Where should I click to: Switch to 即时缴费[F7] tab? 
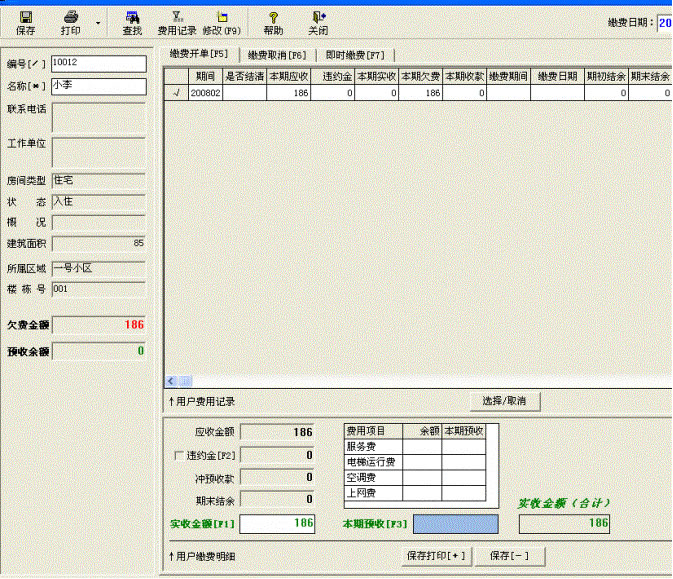tap(355, 55)
